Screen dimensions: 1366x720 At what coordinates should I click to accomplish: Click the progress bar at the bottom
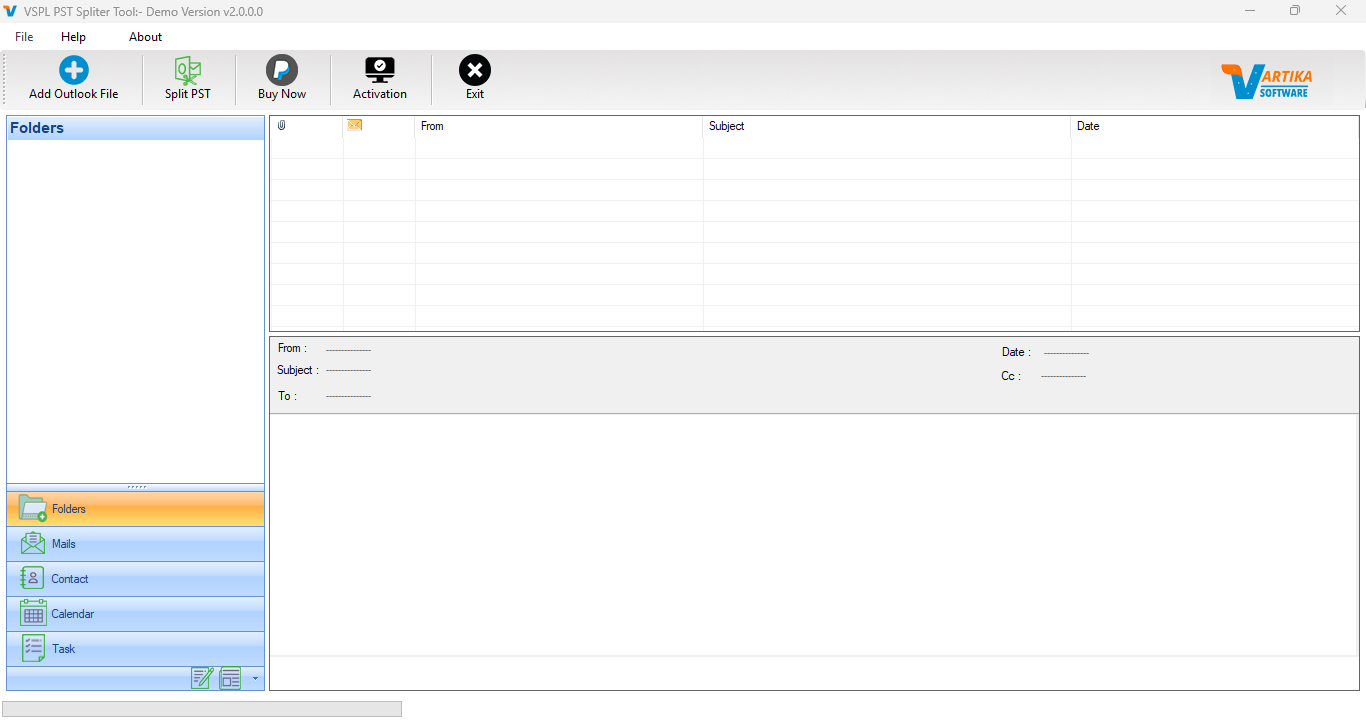(202, 708)
